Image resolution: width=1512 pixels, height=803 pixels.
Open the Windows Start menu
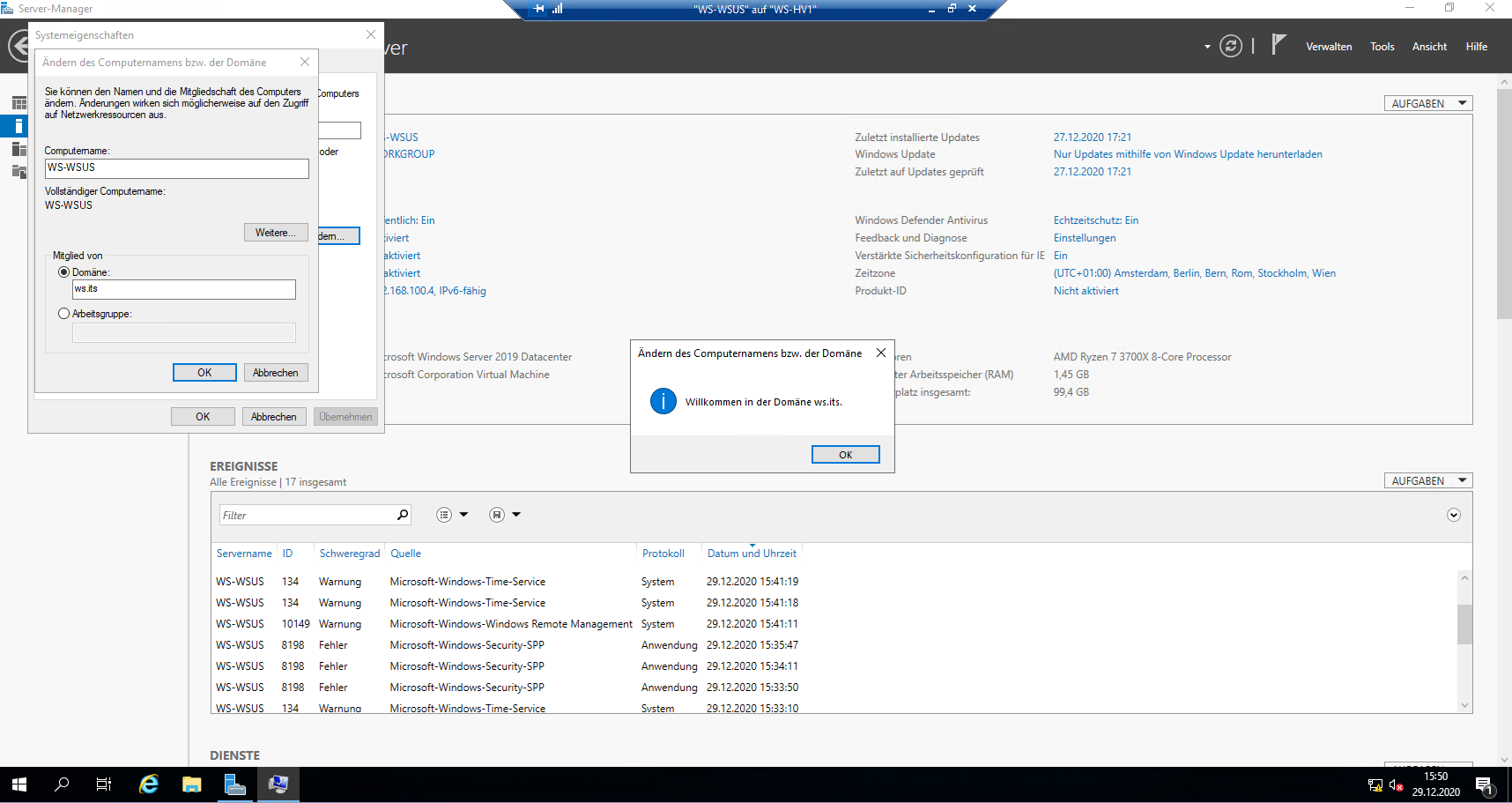(19, 784)
